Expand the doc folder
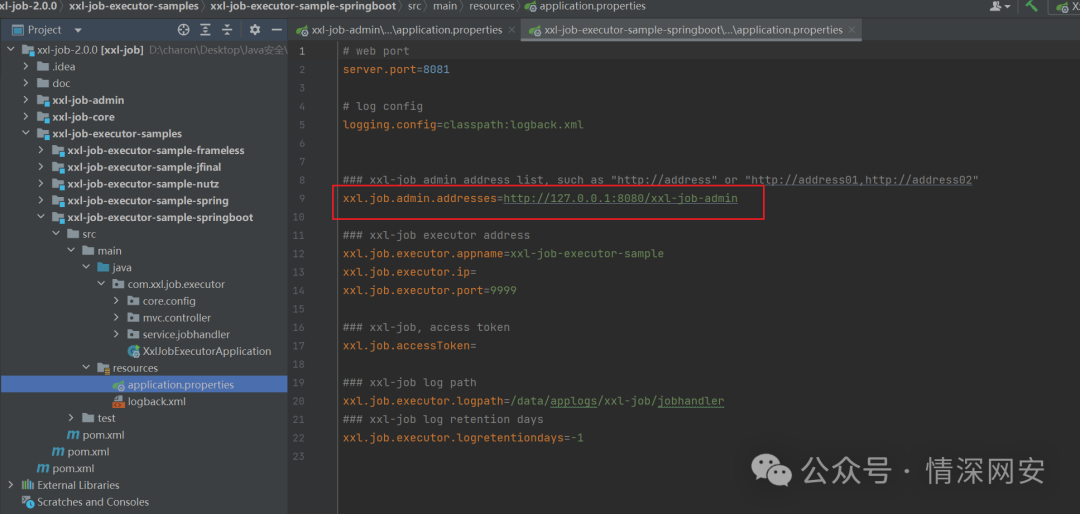 26,83
